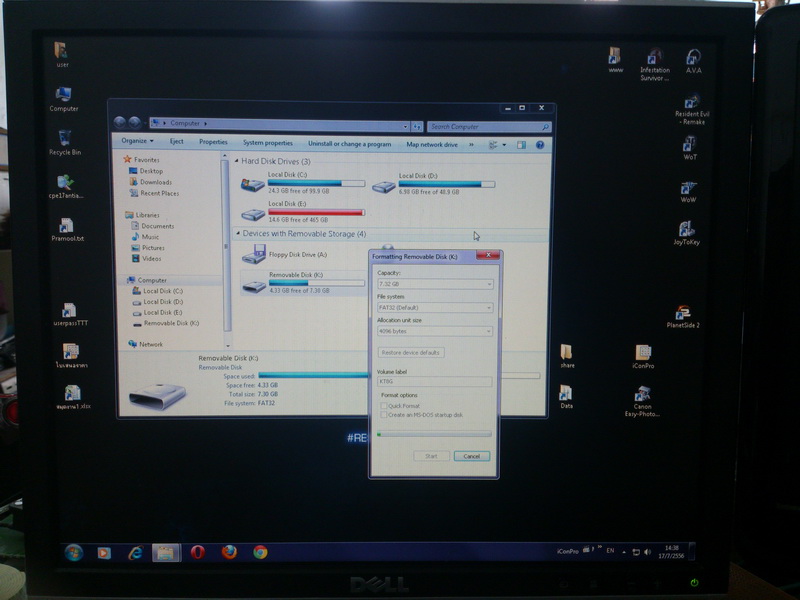Open the Data folder on desktop
Screen dimensions: 800x600
pos(566,396)
